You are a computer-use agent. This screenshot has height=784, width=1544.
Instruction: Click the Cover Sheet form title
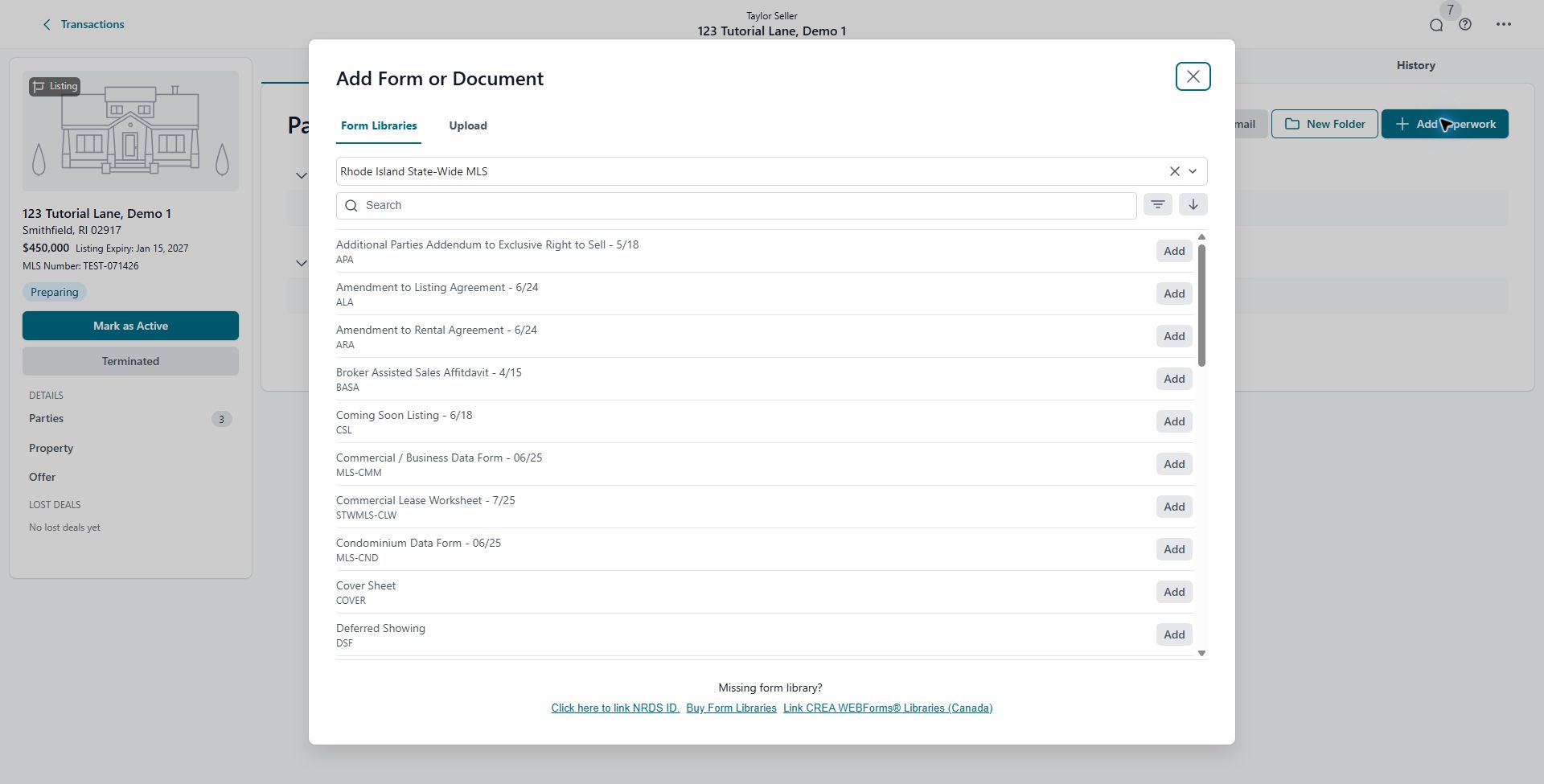(366, 585)
